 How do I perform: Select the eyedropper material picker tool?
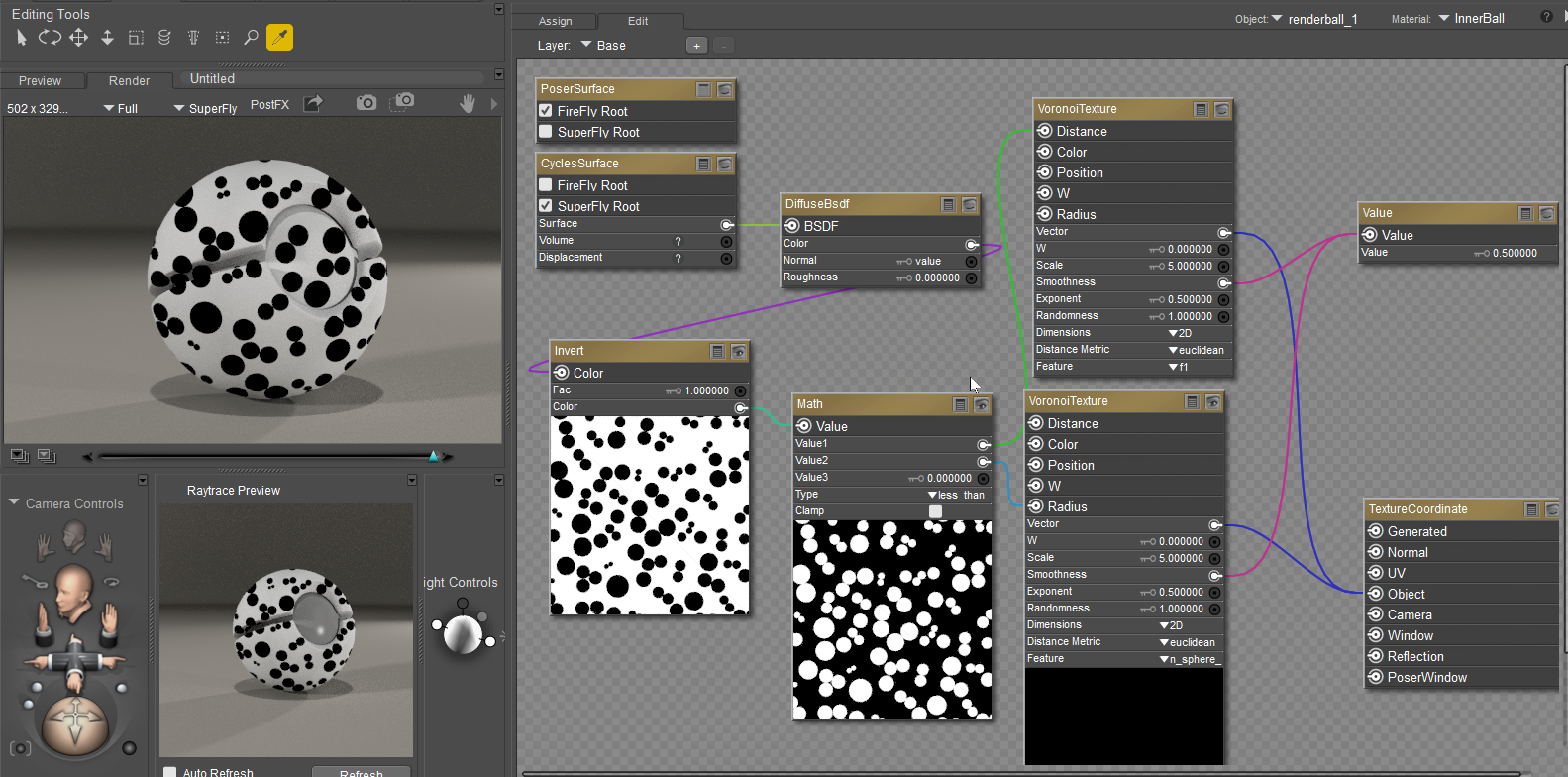click(x=279, y=38)
